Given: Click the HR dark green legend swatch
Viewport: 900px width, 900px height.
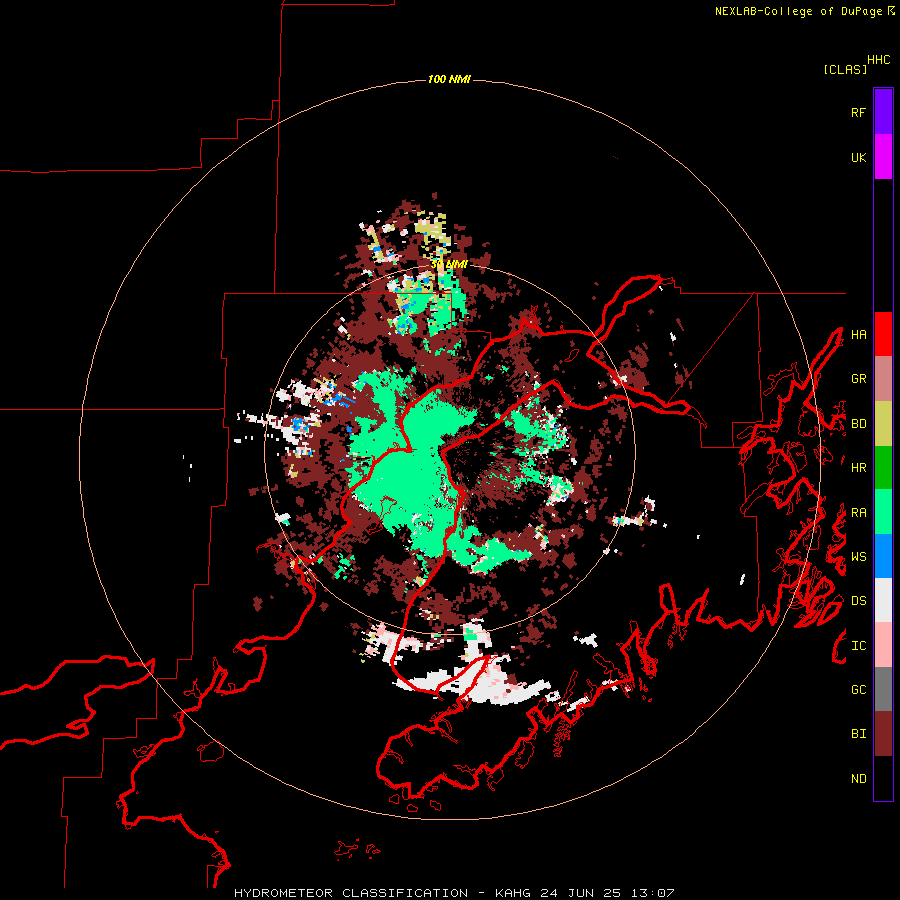Looking at the screenshot, I should [x=883, y=468].
